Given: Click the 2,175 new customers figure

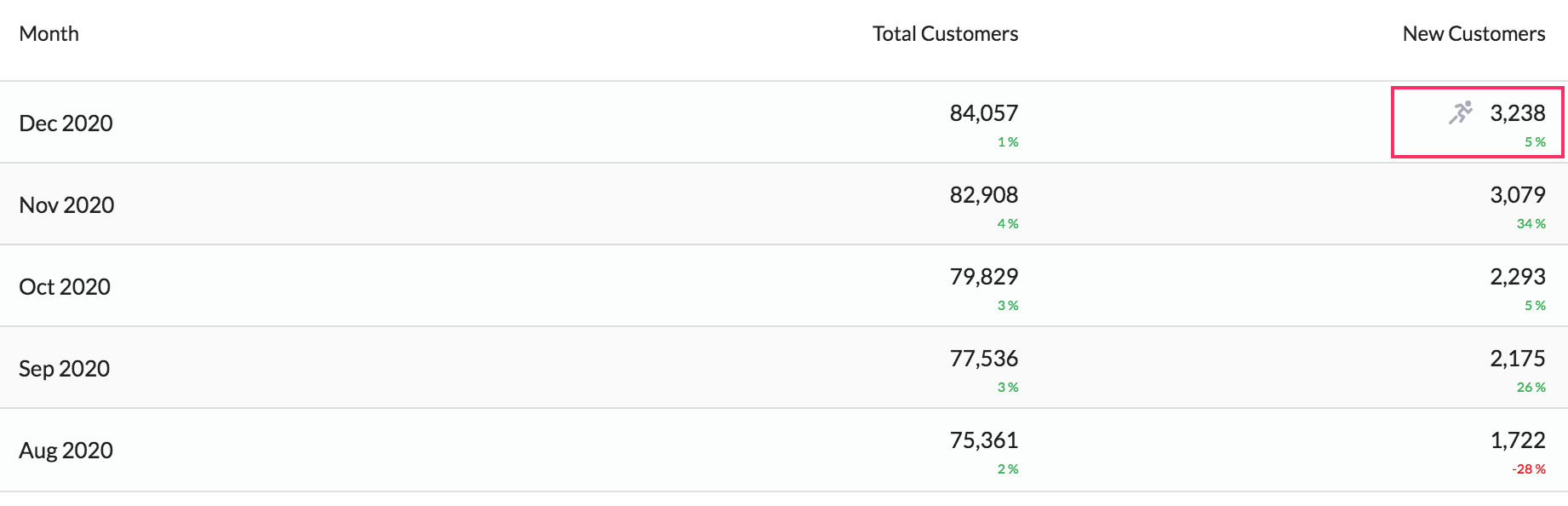Looking at the screenshot, I should tap(1517, 359).
